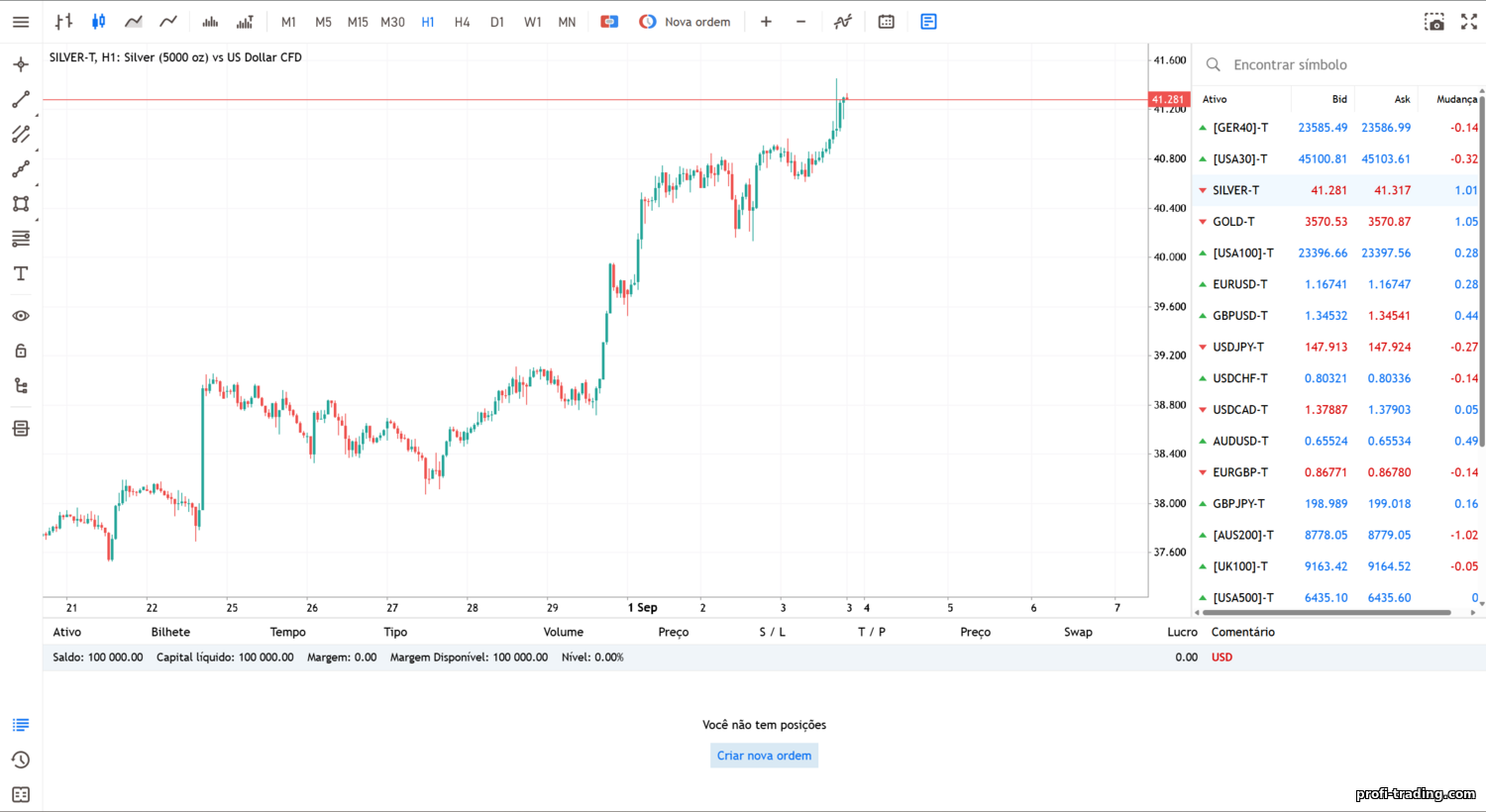Select the crosshair tool
1486x812 pixels.
pyautogui.click(x=20, y=63)
